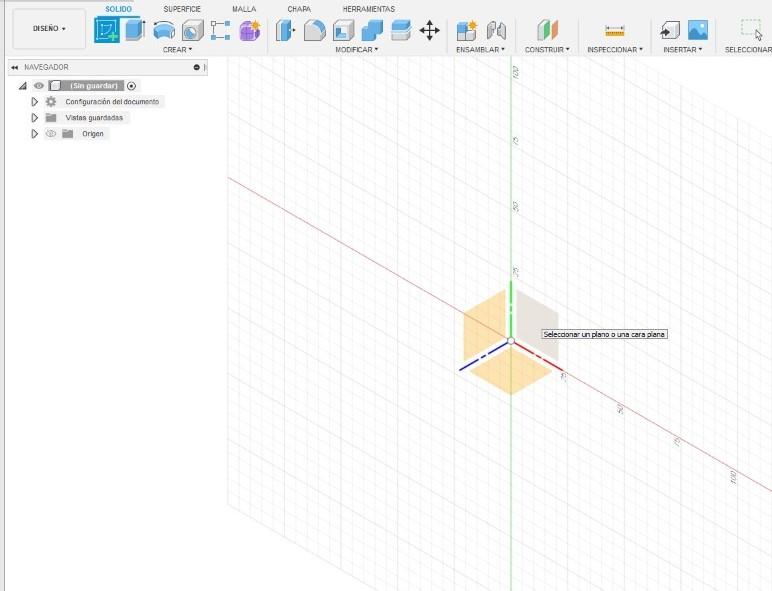Select the Rectangular Pattern tool icon

pyautogui.click(x=221, y=31)
